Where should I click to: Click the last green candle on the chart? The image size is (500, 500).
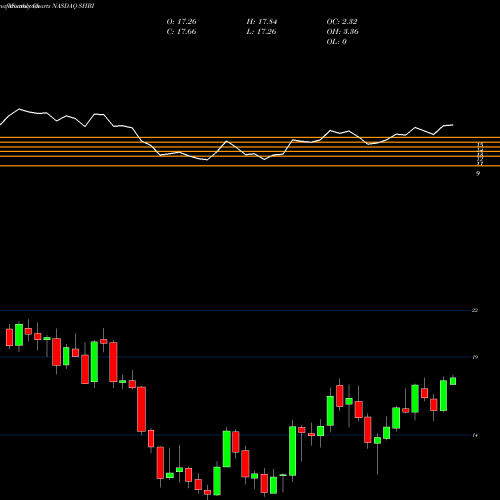pyautogui.click(x=453, y=381)
